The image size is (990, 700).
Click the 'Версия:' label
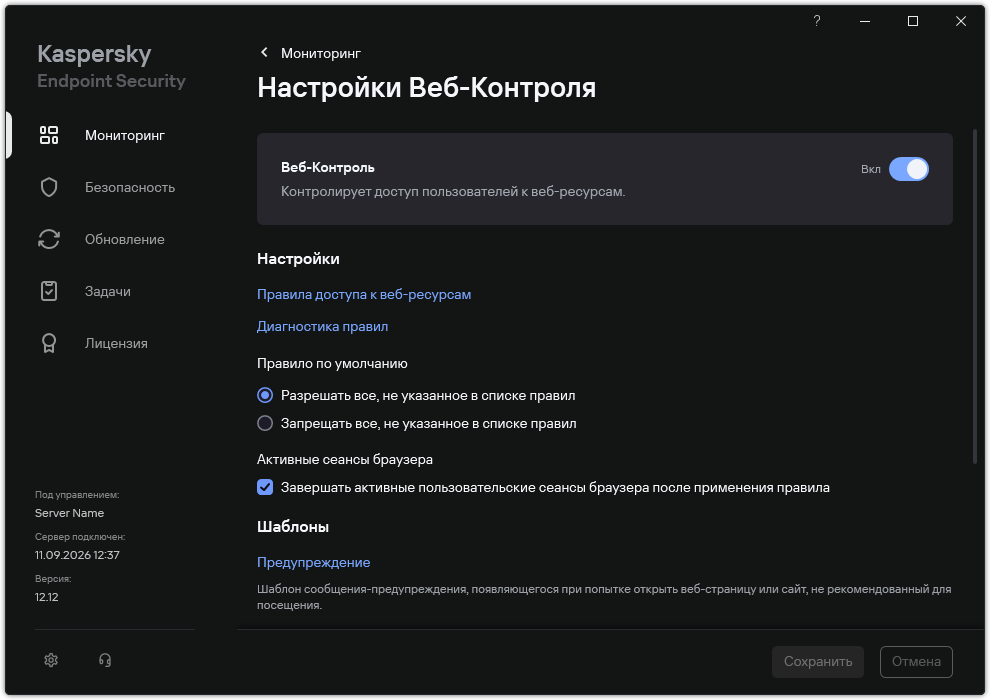(53, 579)
